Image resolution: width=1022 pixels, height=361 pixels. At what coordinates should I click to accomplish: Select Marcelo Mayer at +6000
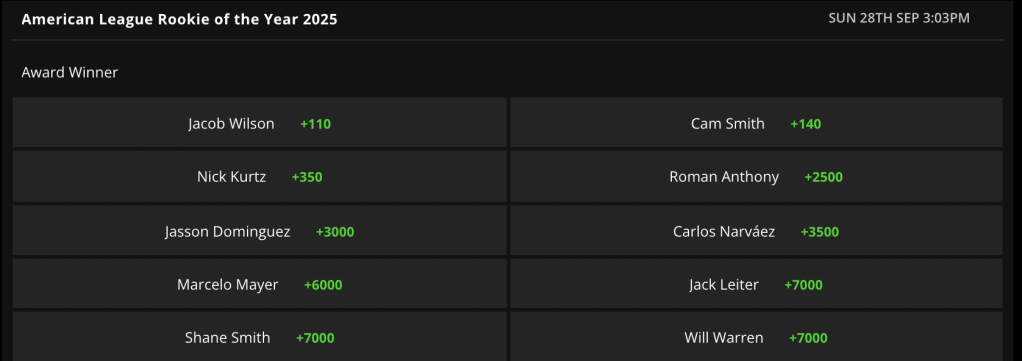[259, 285]
